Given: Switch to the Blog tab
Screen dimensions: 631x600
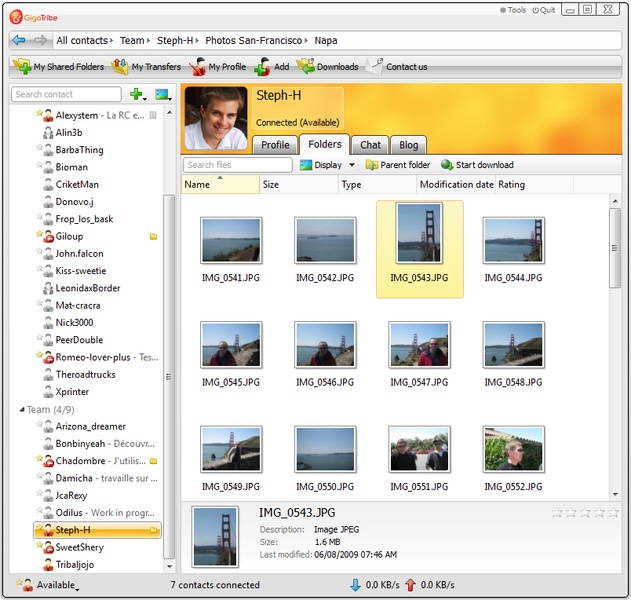Looking at the screenshot, I should 408,145.
